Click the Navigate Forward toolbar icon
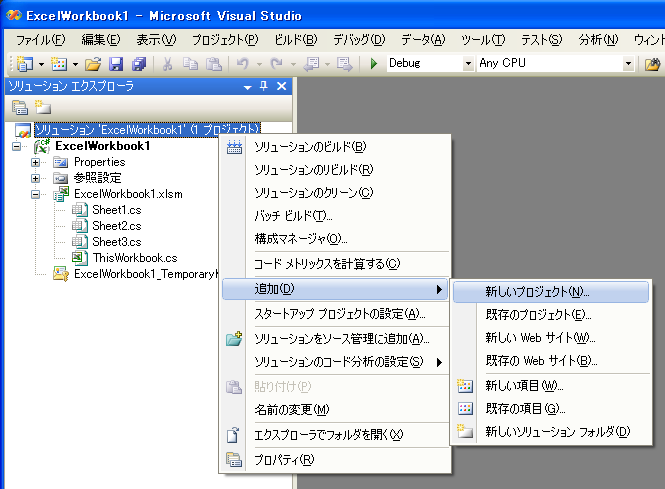 tap(344, 64)
